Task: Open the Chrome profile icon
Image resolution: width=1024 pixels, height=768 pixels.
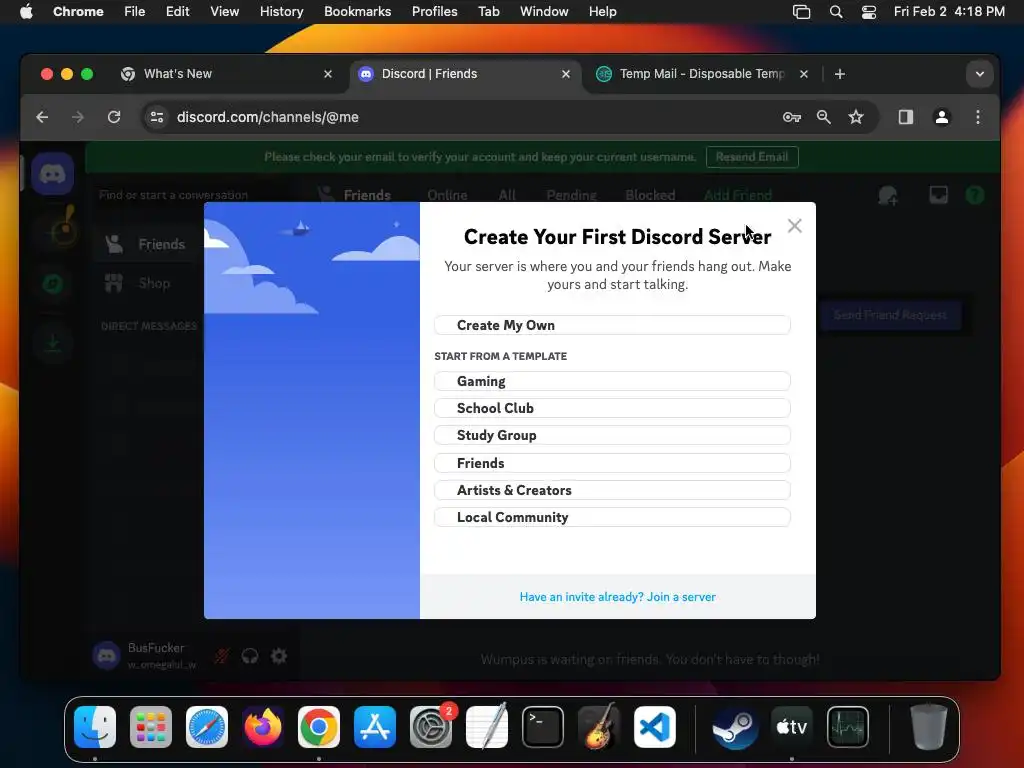Action: 942,117
